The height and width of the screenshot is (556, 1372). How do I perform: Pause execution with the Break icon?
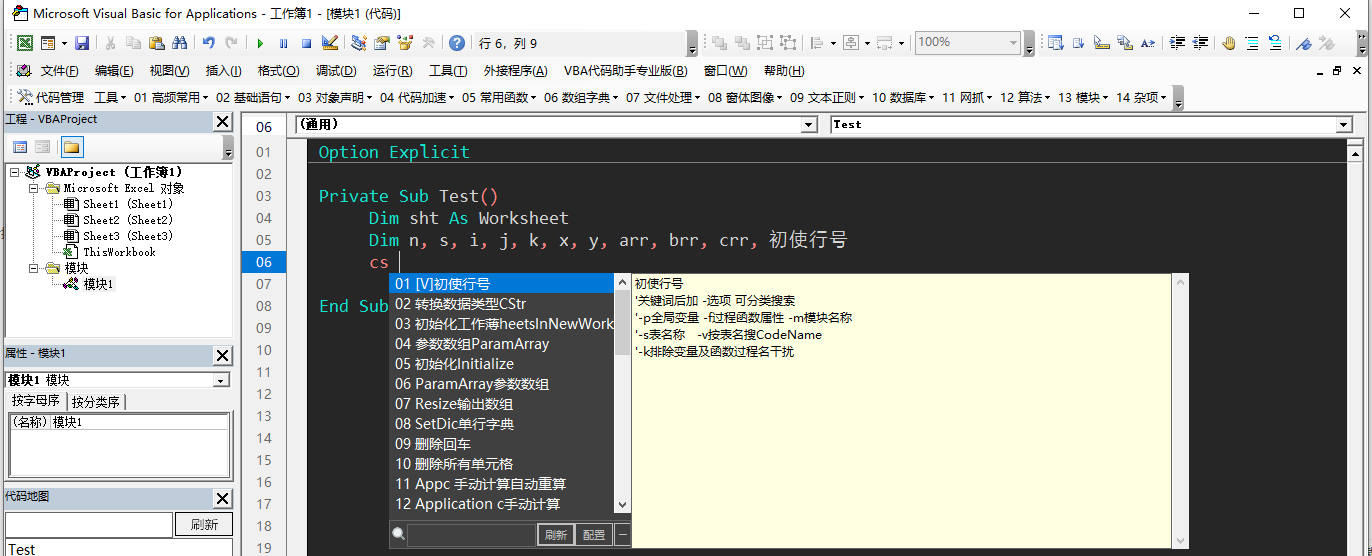(x=283, y=43)
